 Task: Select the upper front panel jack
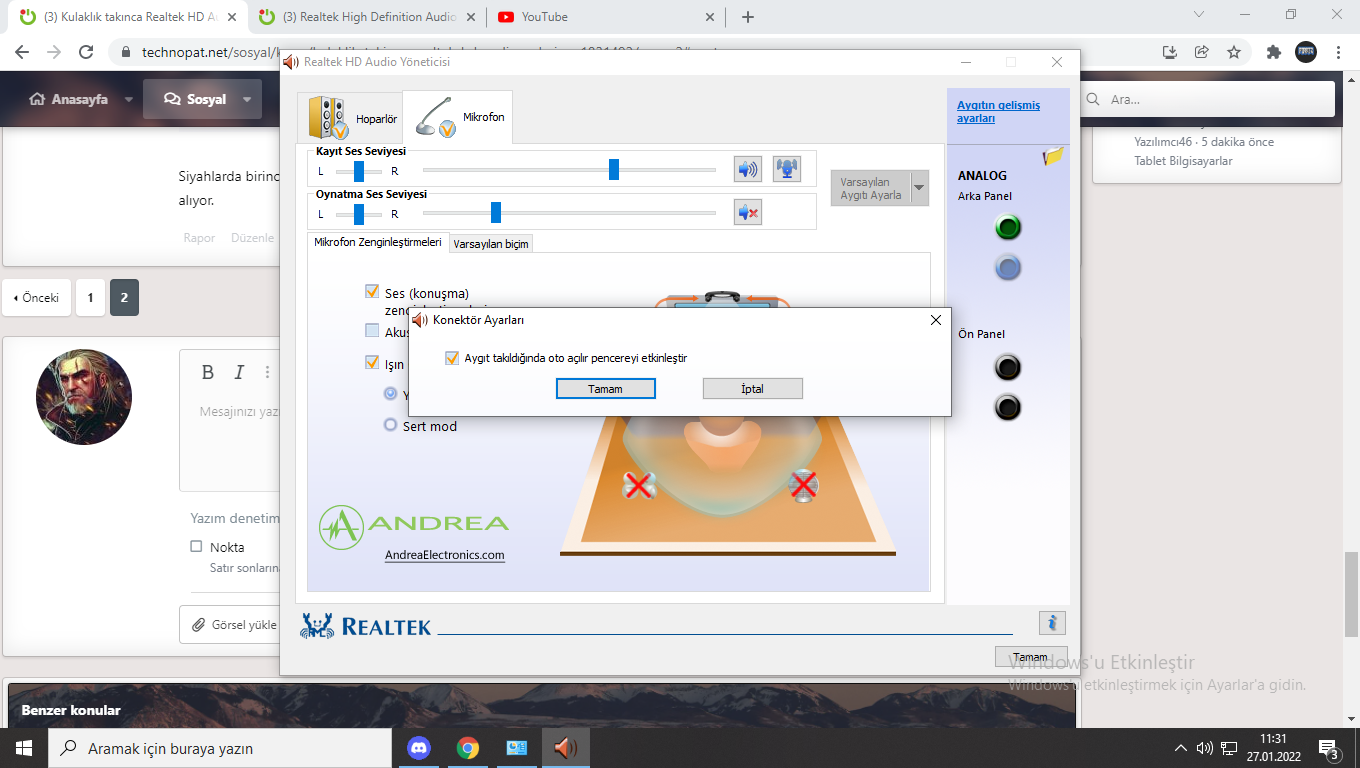click(x=1008, y=368)
